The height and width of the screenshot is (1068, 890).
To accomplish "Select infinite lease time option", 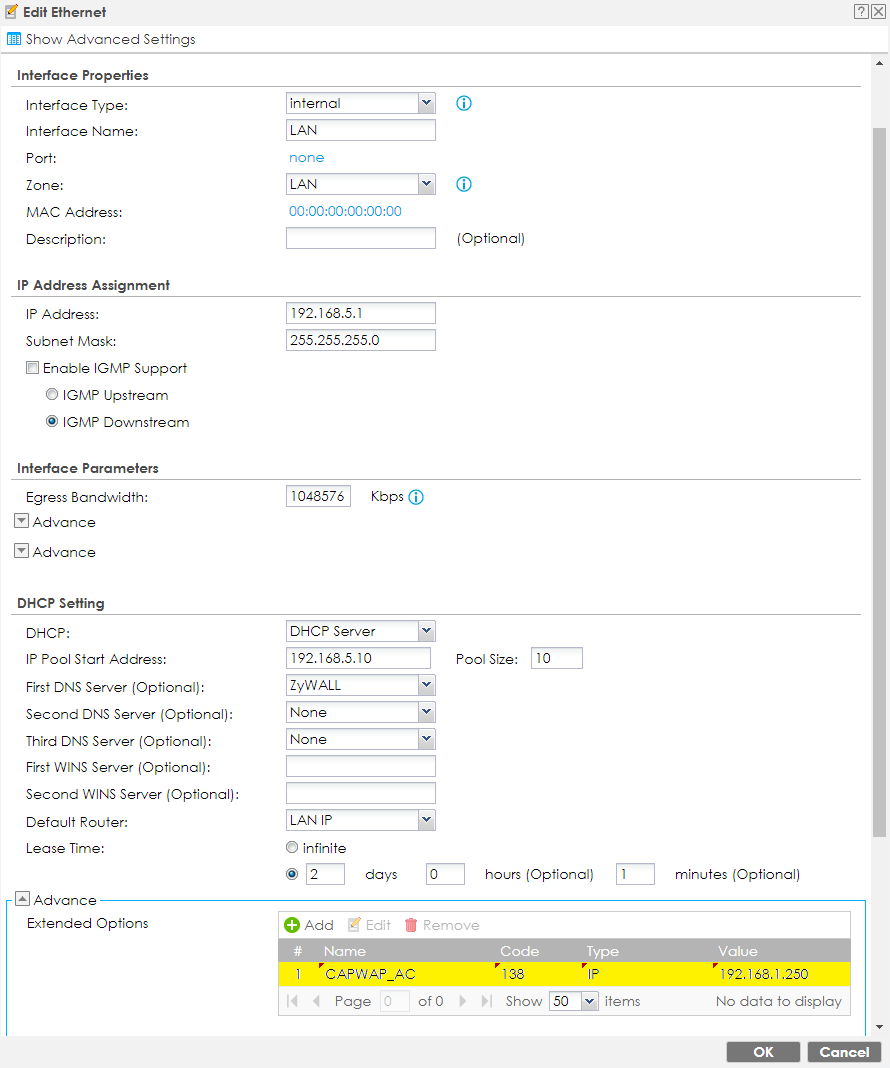I will 292,847.
